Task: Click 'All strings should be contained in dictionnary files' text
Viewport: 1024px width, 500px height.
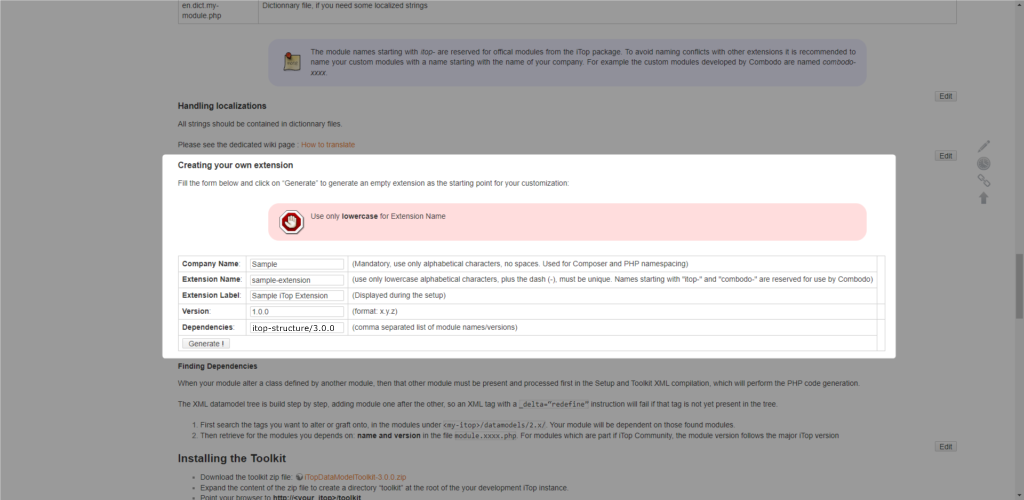Action: (260, 124)
